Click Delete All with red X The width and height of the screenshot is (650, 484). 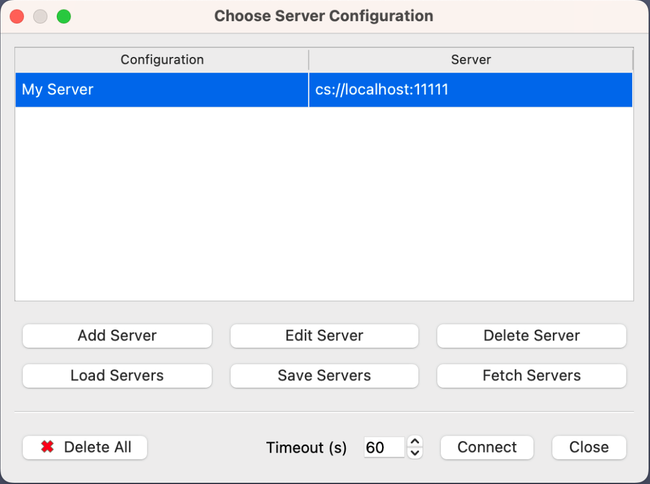[x=85, y=447]
